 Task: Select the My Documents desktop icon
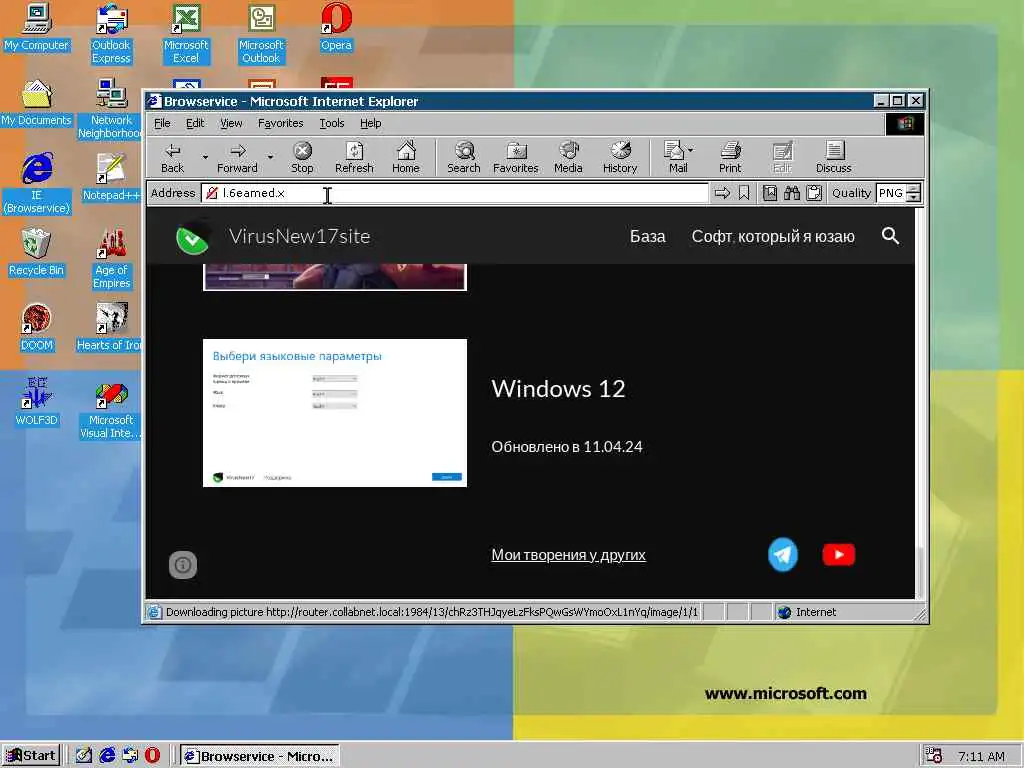pyautogui.click(x=36, y=103)
